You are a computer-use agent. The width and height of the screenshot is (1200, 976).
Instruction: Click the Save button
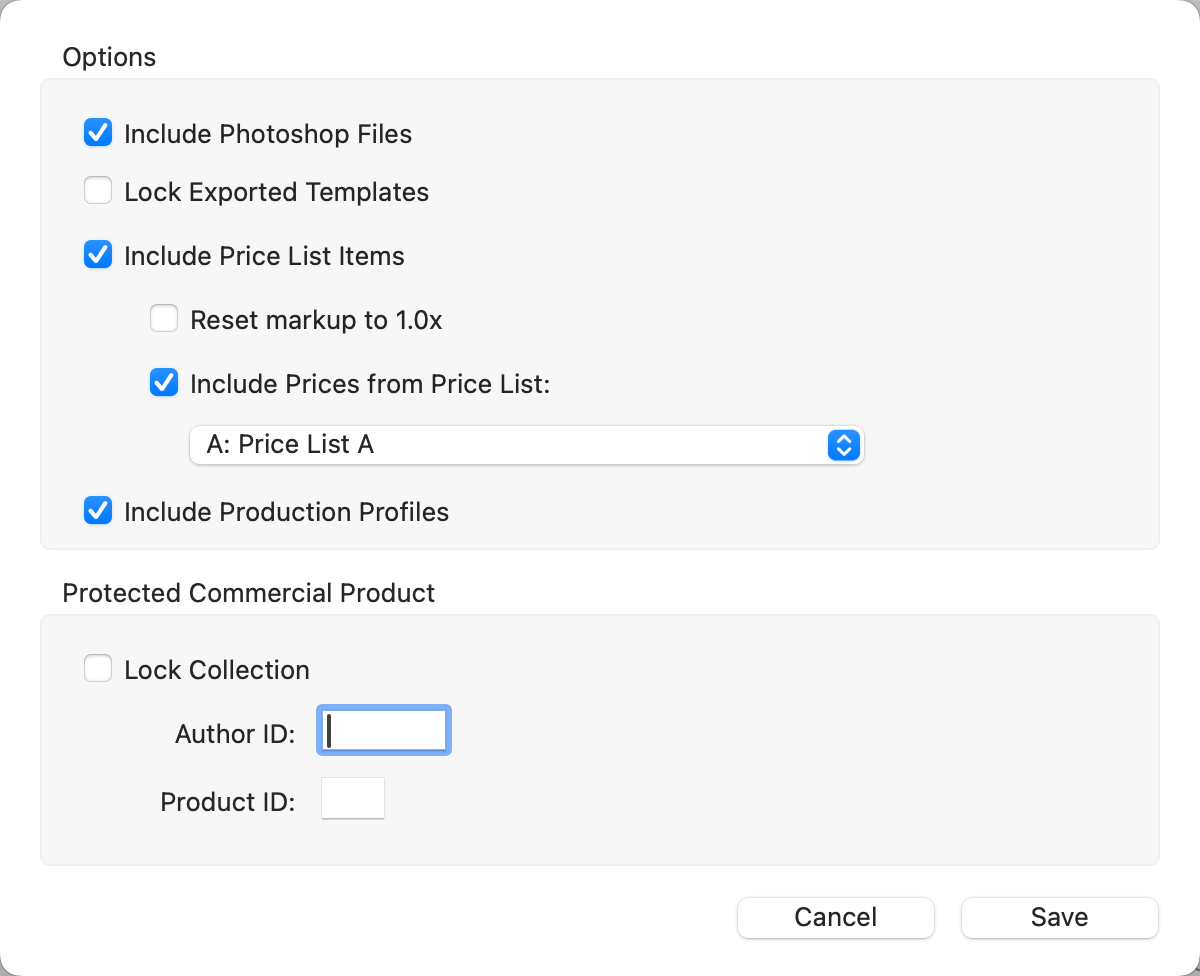1059,917
